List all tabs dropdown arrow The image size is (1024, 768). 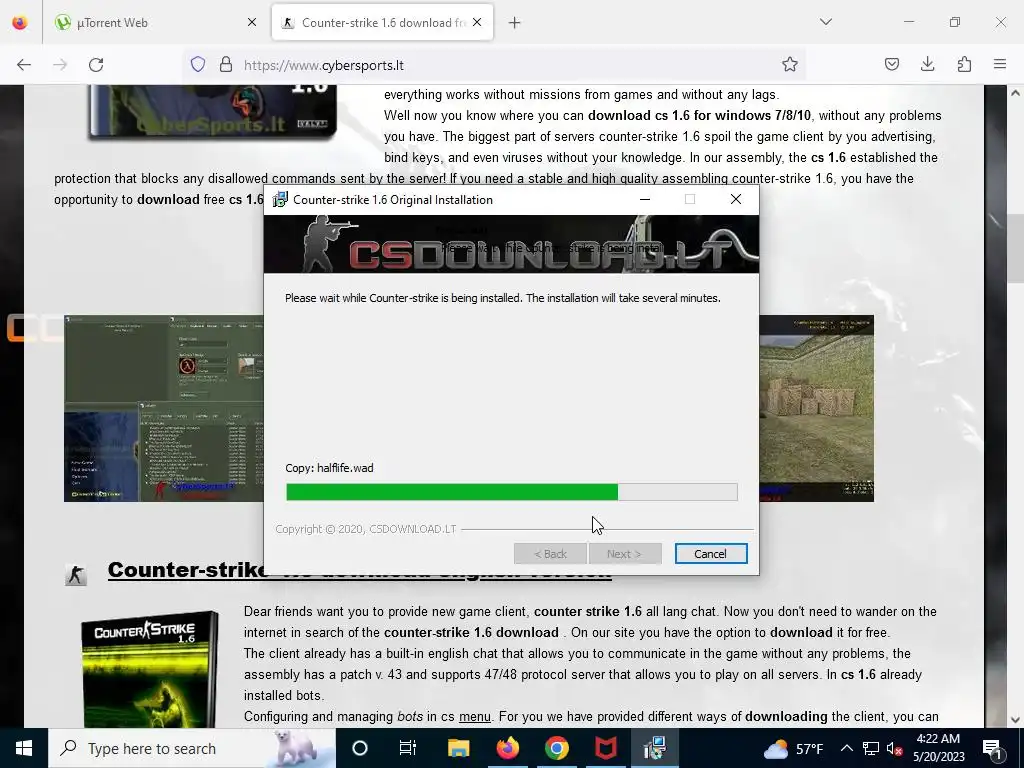tap(826, 22)
